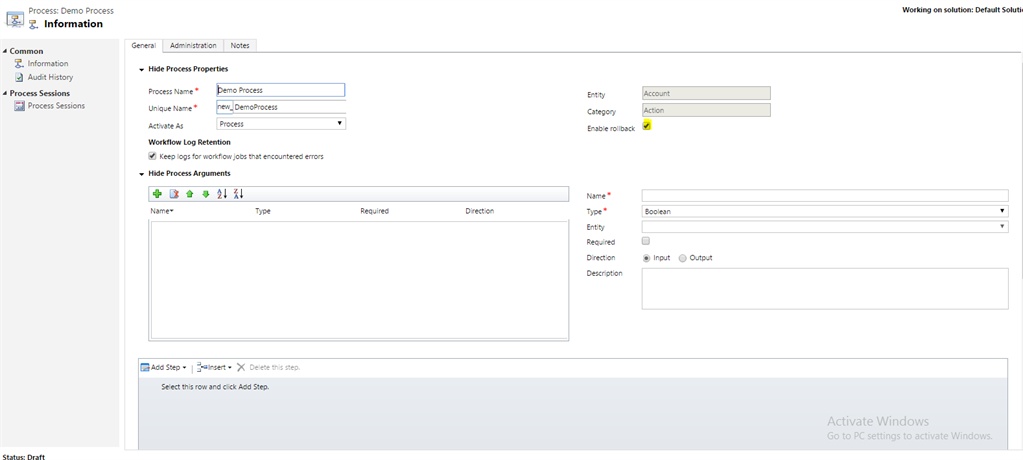Collapse the Hide Process Properties section
Viewport: 1023px width, 460px height.
click(x=142, y=69)
